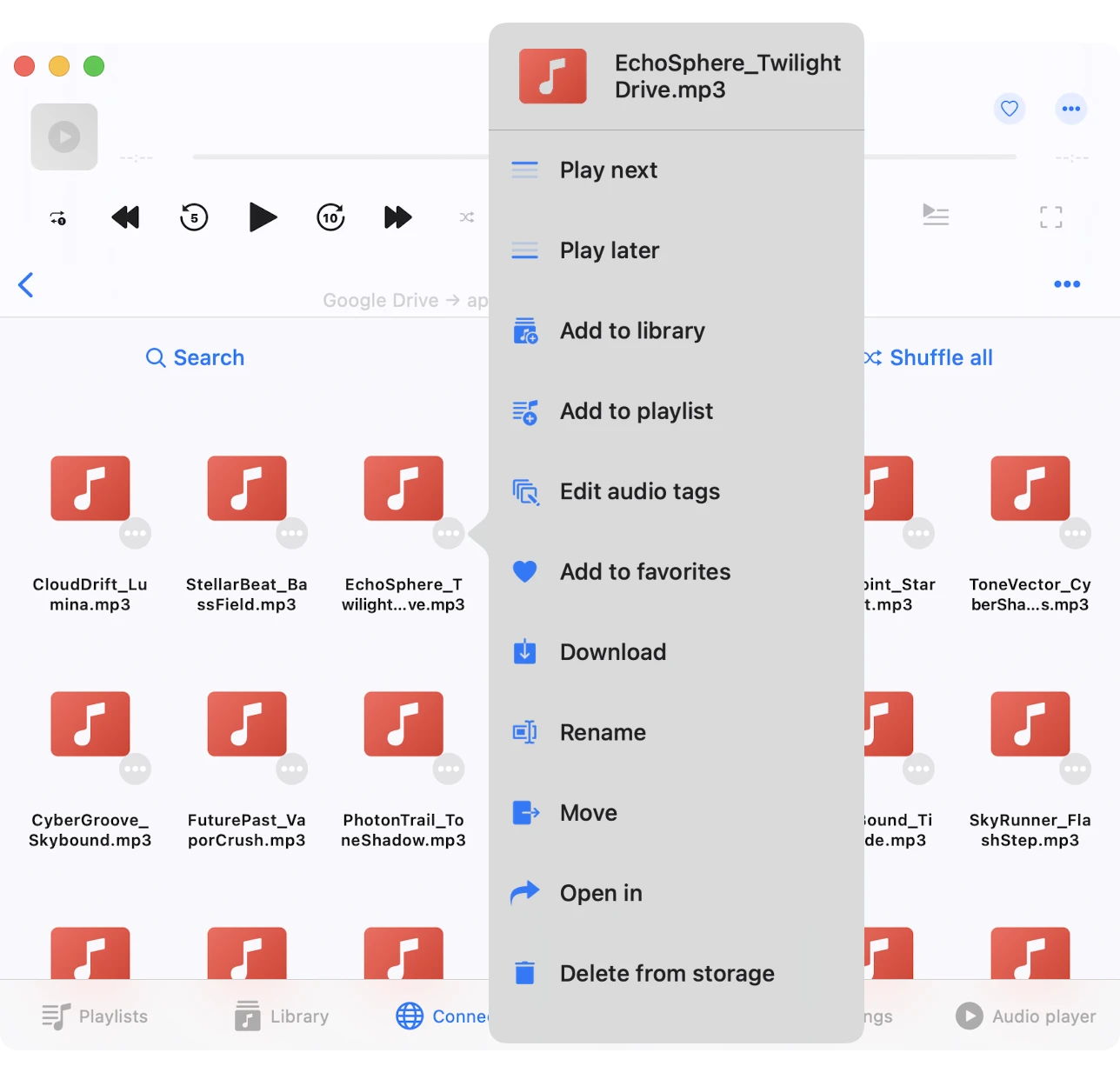This screenshot has height=1066, width=1120.
Task: Click the Search button
Action: pos(196,357)
